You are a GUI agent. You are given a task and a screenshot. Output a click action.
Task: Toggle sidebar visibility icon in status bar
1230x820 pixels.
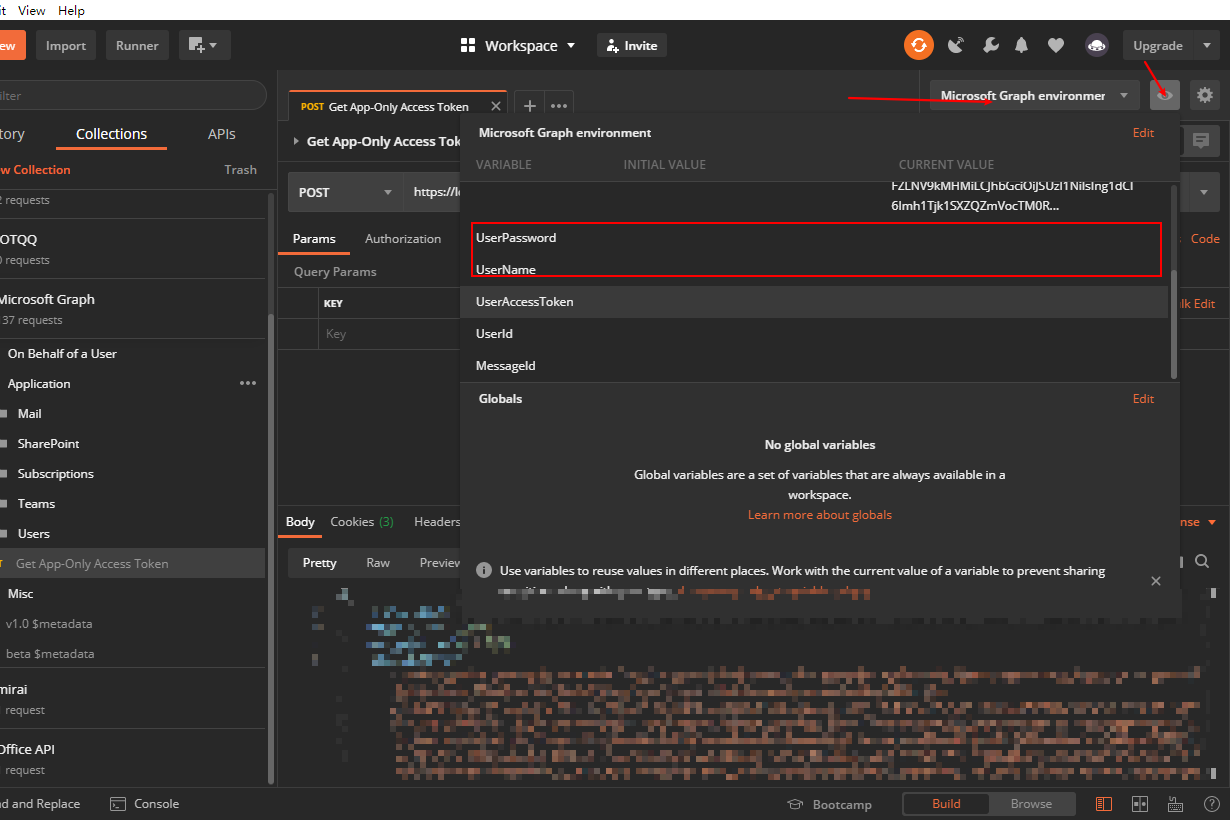click(1104, 804)
